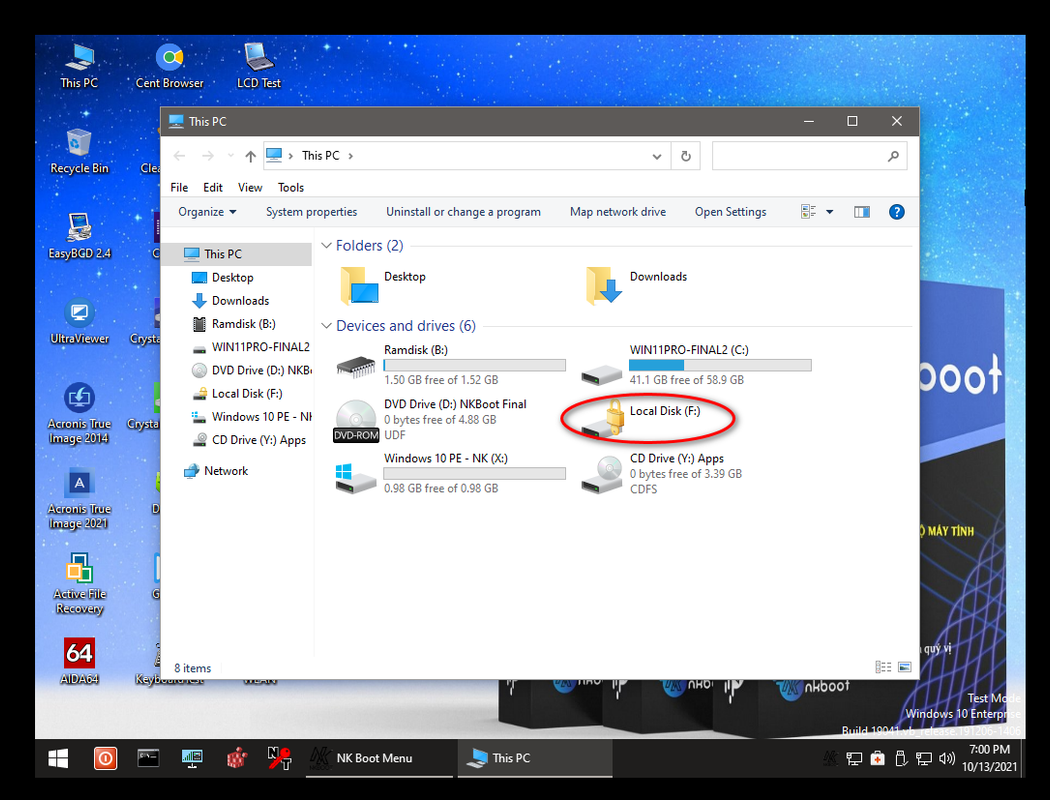Open the change-view options arrow
The image size is (1050, 800).
pos(829,212)
